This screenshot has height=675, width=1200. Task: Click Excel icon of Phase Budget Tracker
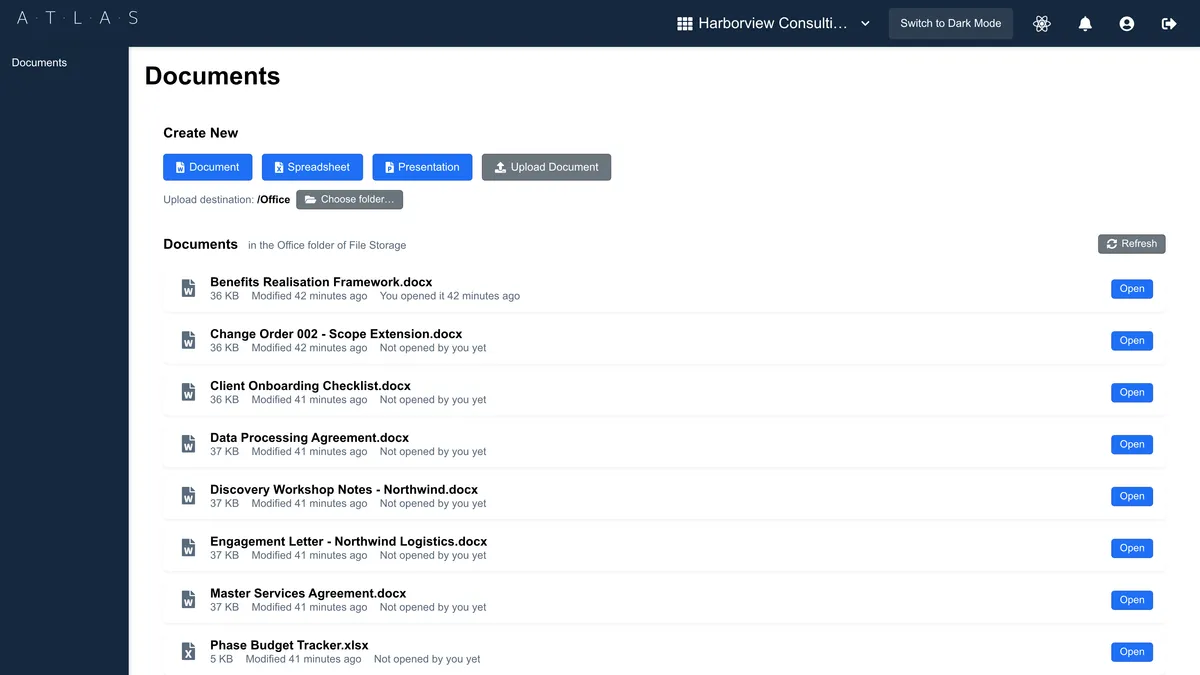(x=188, y=652)
